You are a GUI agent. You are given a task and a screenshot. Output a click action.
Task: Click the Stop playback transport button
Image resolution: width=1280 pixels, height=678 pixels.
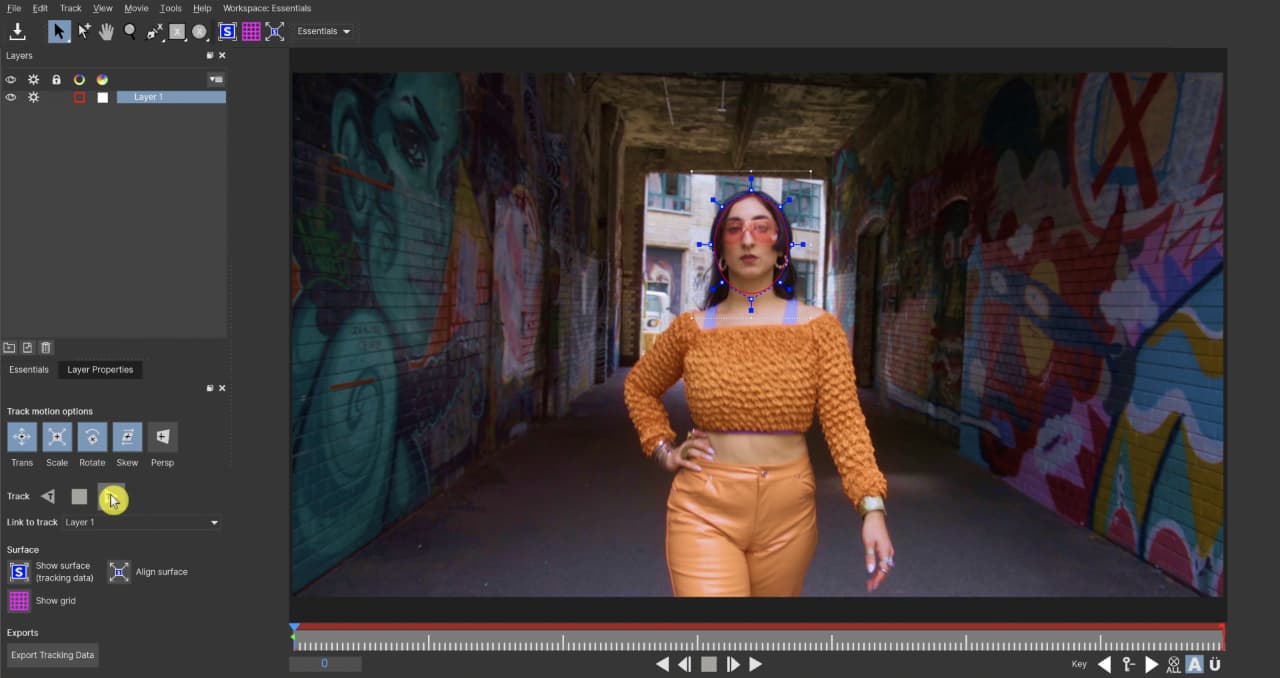click(x=709, y=664)
